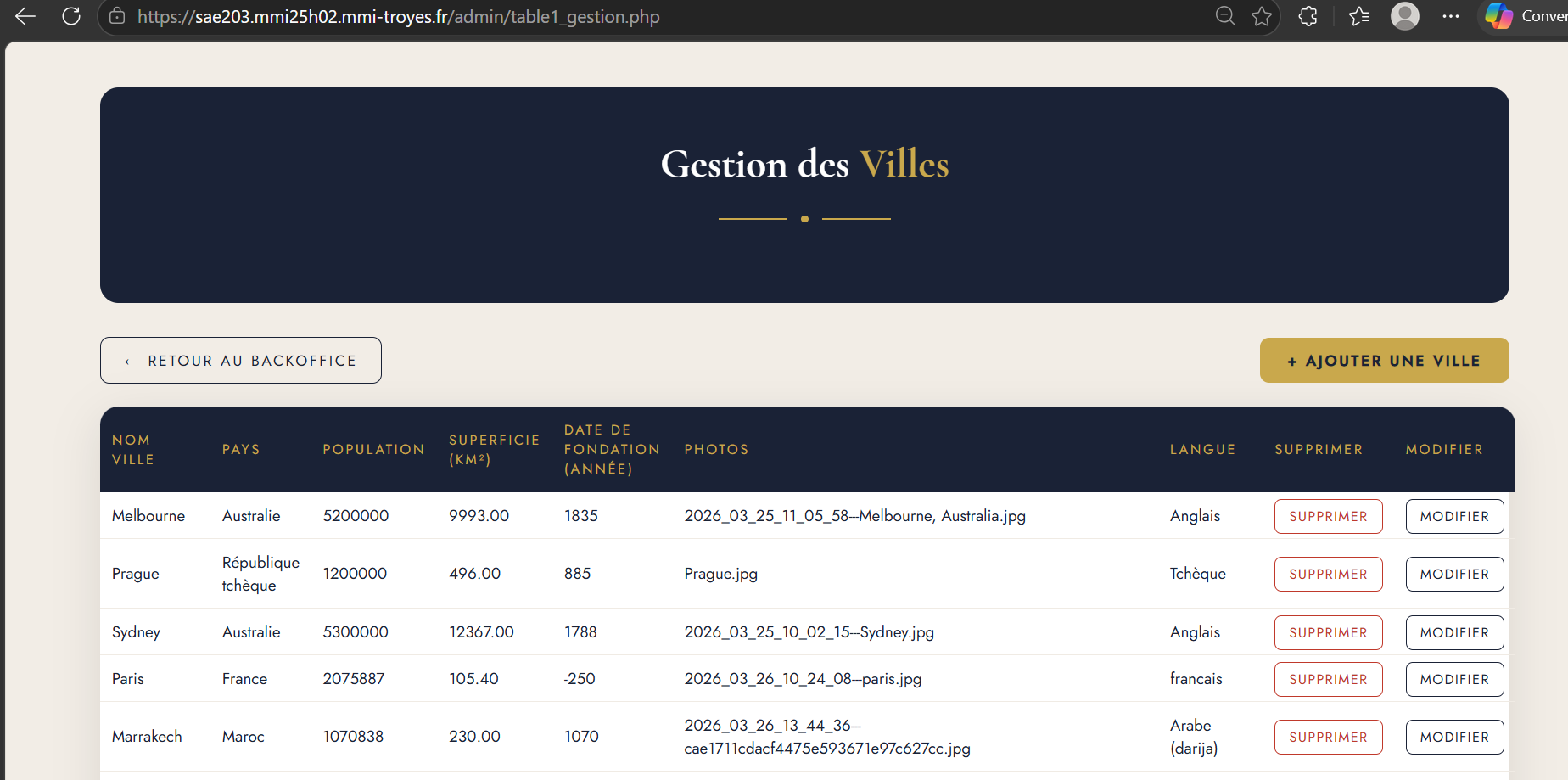Click Ajouter une ville button

pyautogui.click(x=1384, y=361)
